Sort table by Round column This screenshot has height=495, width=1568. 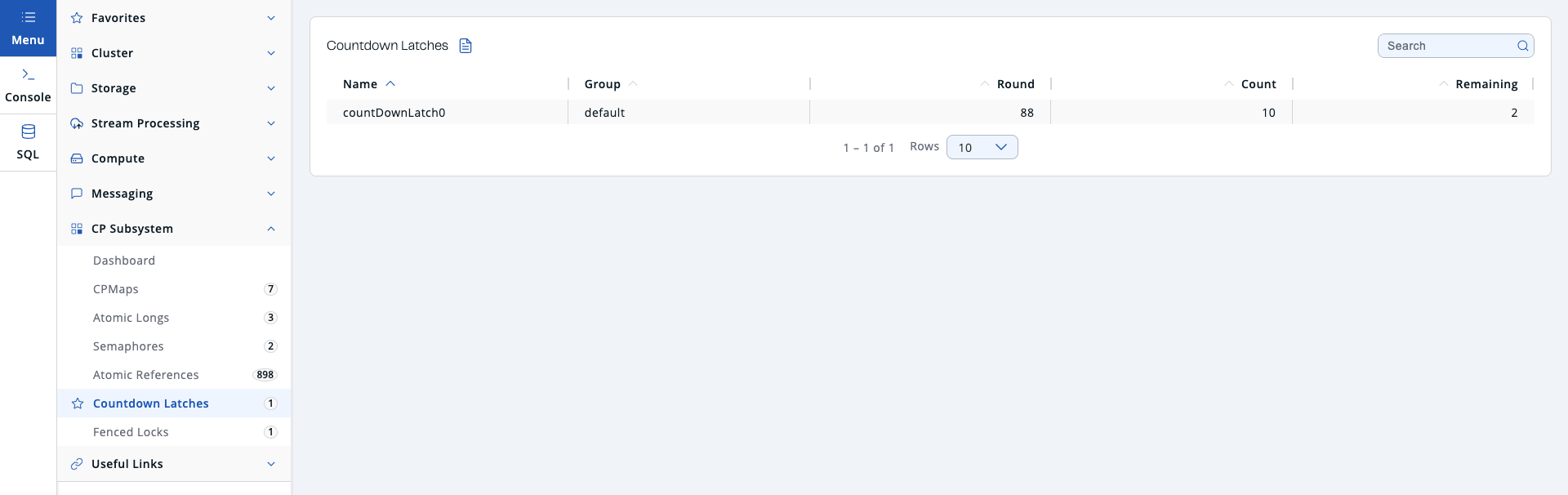click(x=1015, y=84)
